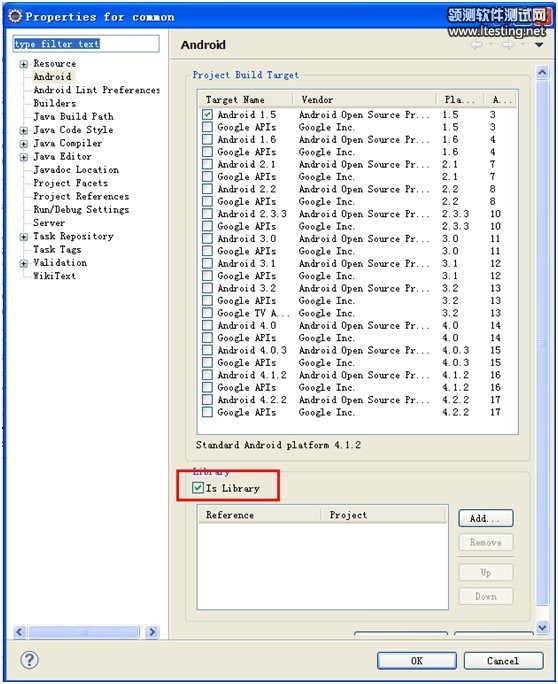Check the Android 2.3.3 target checkbox
558x684 pixels.
pos(207,214)
